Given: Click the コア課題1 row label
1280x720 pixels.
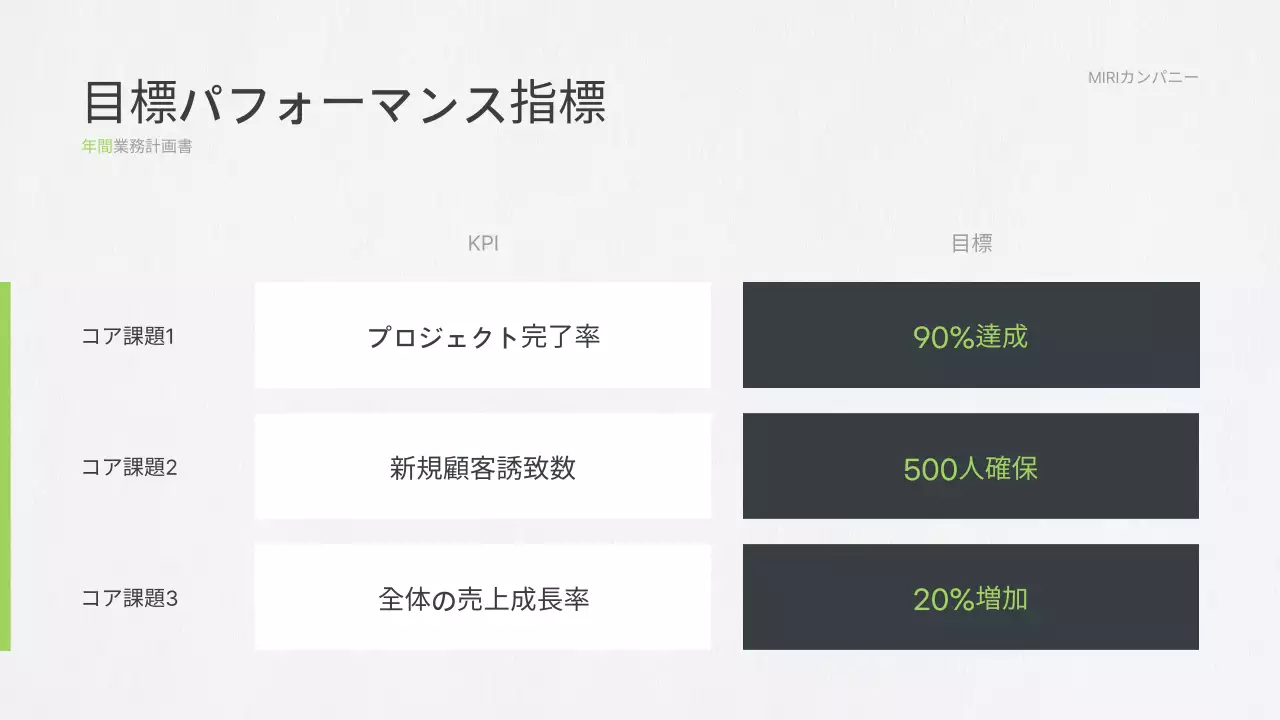Looking at the screenshot, I should [128, 336].
